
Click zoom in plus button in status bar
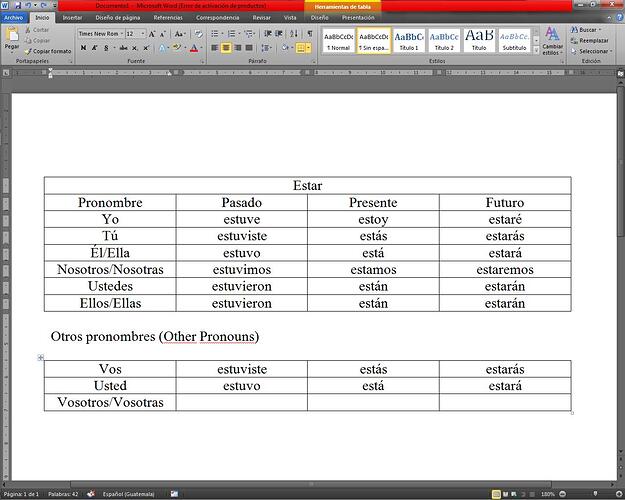(619, 494)
